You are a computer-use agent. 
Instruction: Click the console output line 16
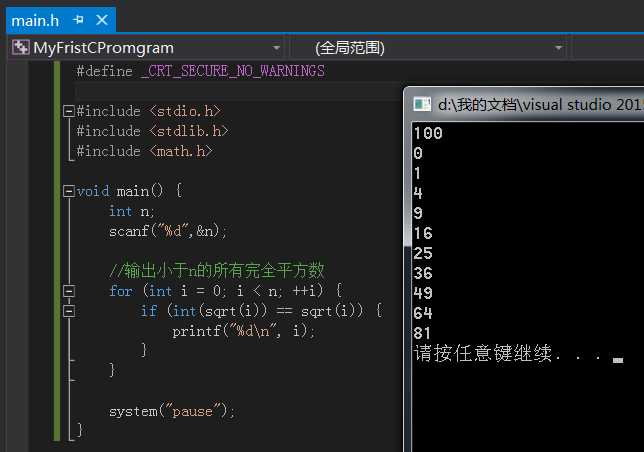pyautogui.click(x=423, y=233)
